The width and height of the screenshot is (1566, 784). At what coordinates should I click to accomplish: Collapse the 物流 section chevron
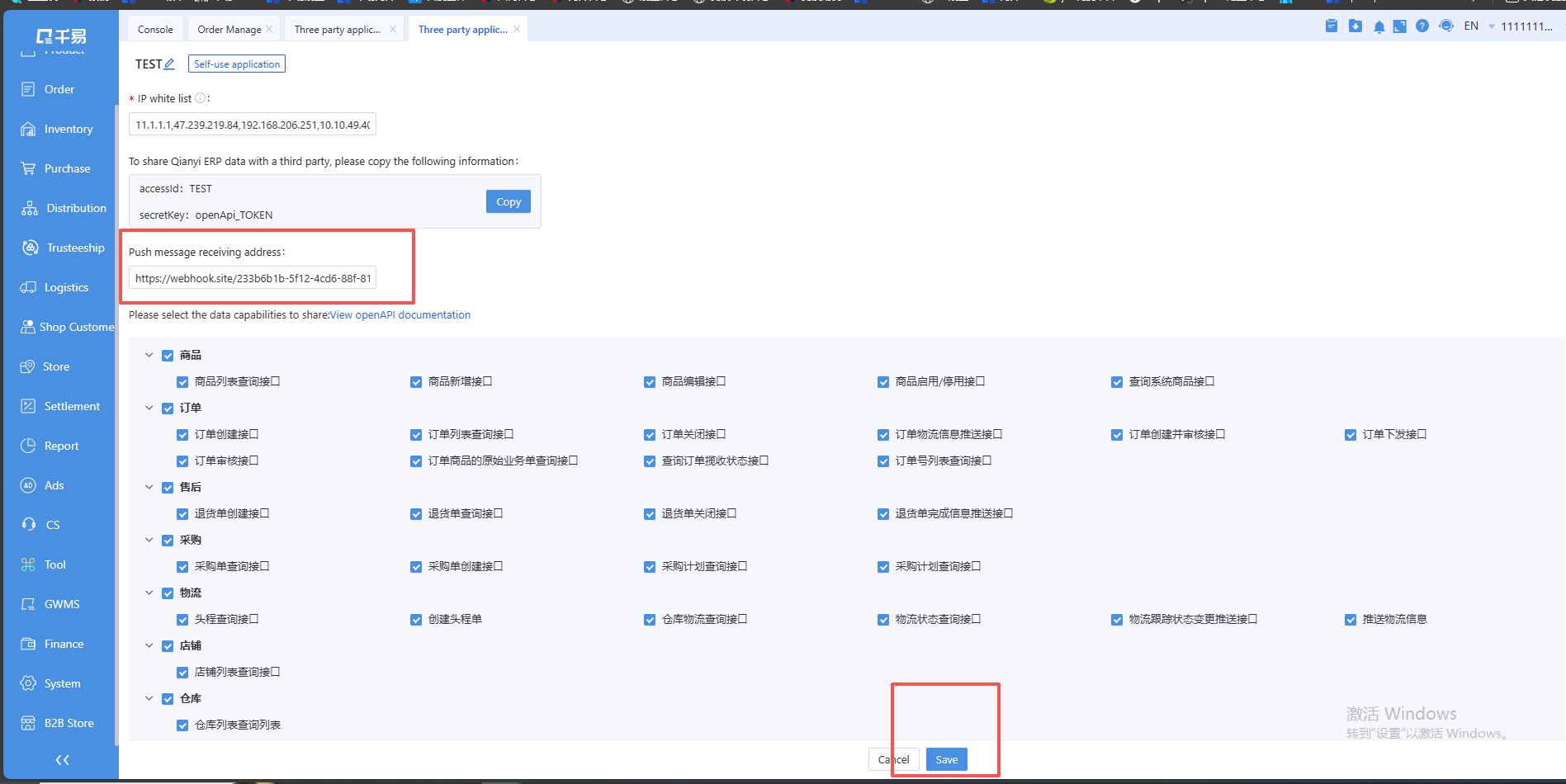pos(149,593)
